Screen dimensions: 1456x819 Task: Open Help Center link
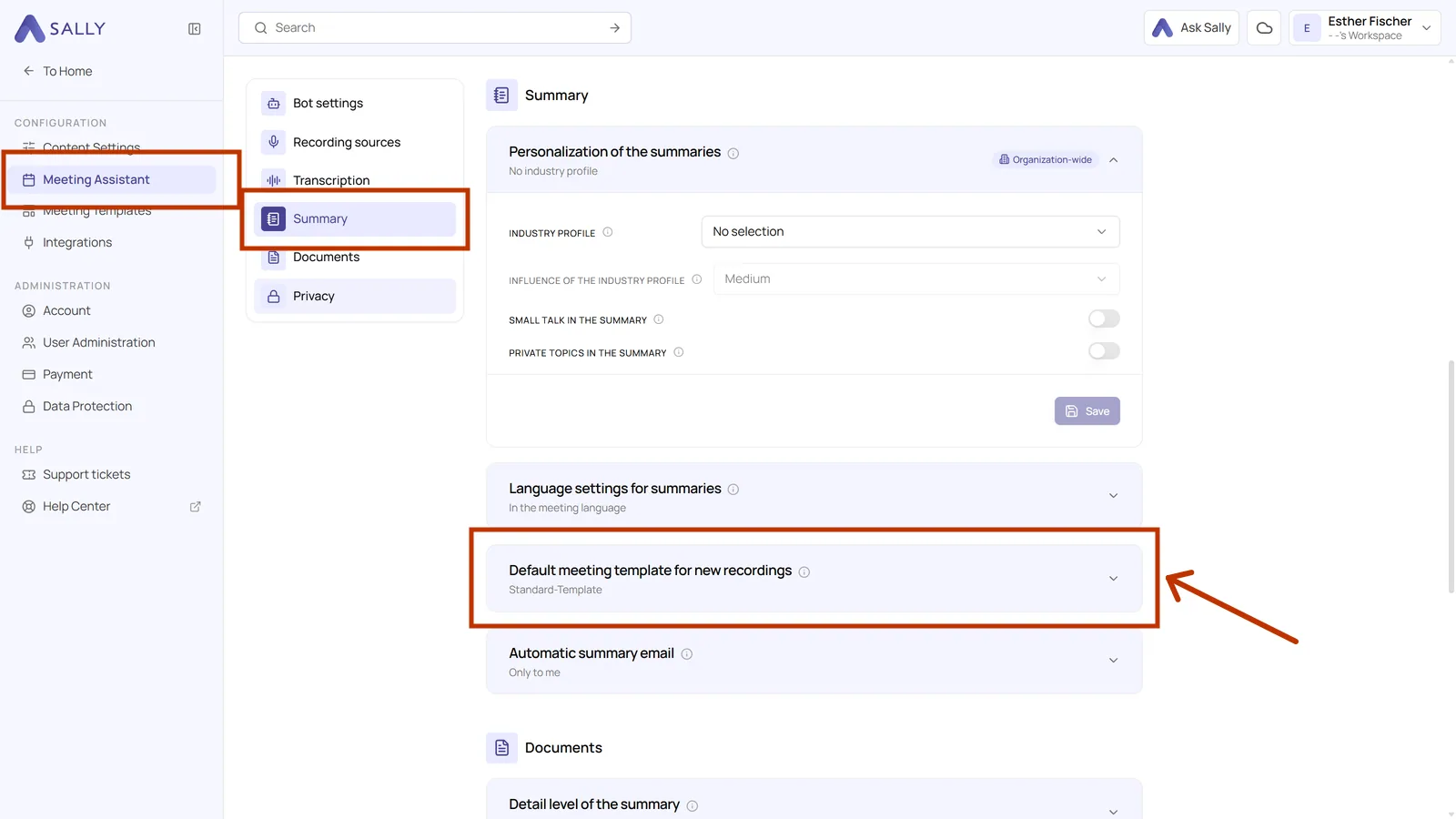pos(112,507)
